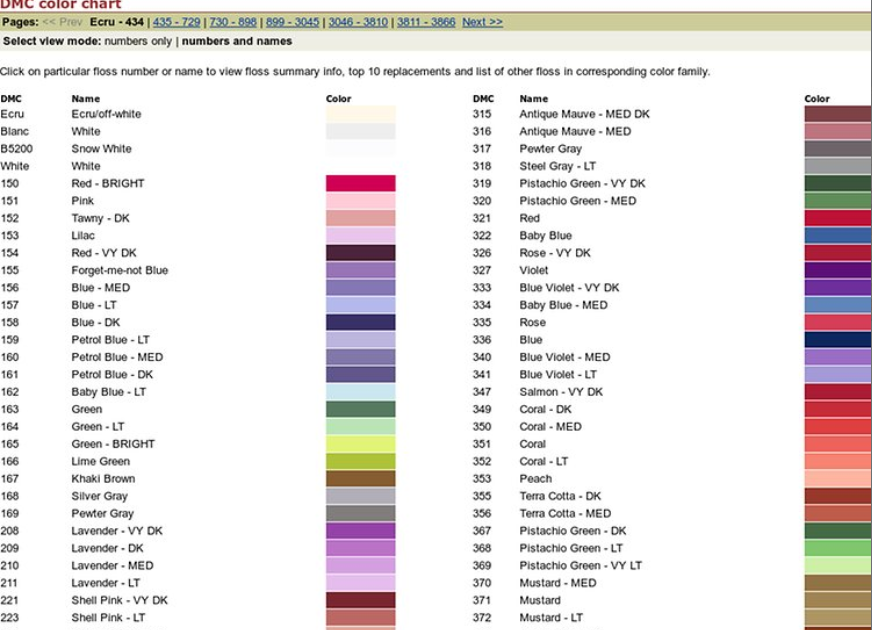Image resolution: width=872 pixels, height=630 pixels.
Task: Click the name Tawny - DK
Action: click(100, 219)
